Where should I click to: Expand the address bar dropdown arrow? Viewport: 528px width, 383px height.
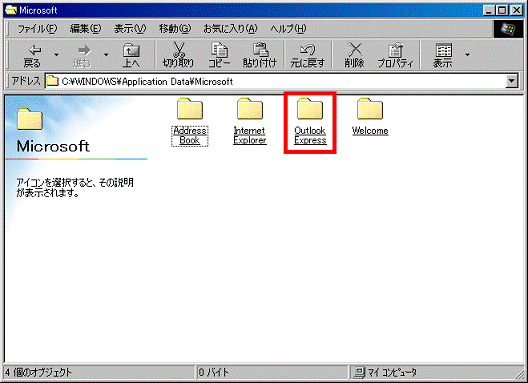[512, 82]
